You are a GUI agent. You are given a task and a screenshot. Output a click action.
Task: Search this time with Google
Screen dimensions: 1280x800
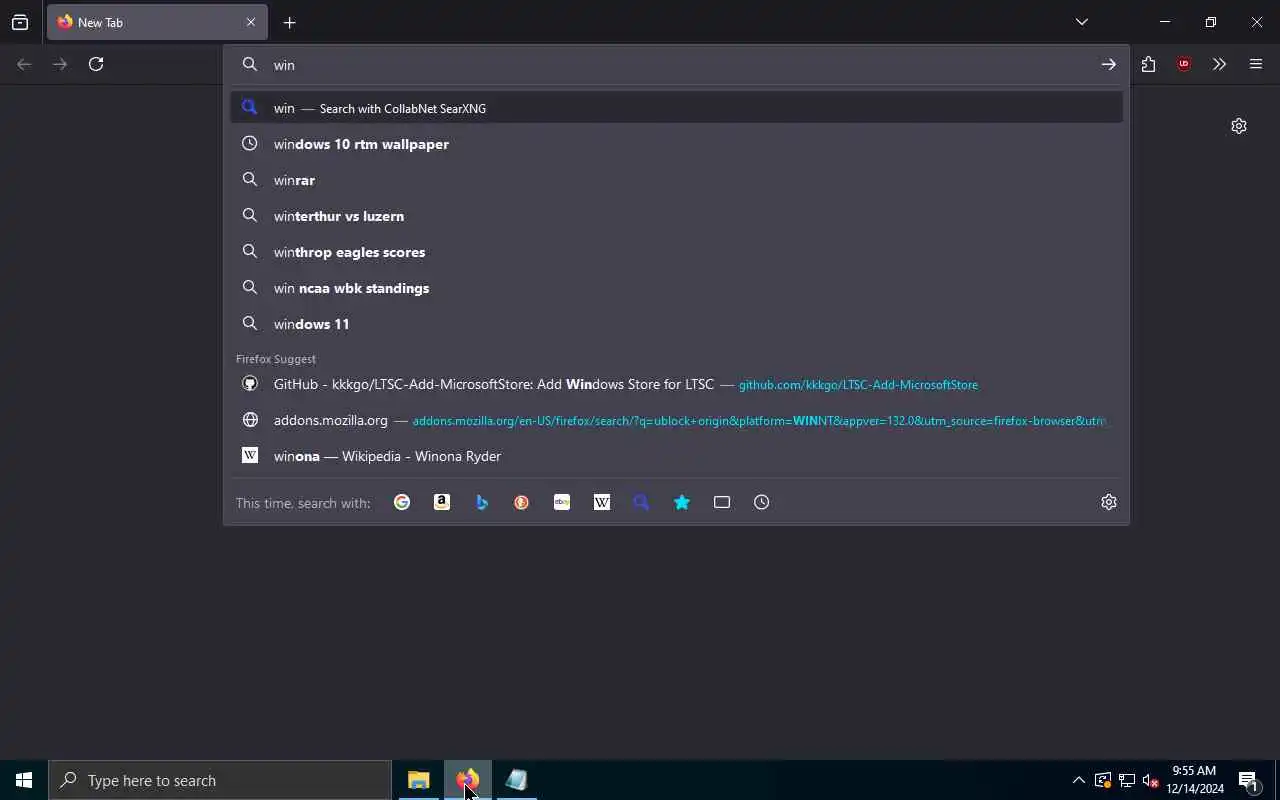tap(402, 502)
